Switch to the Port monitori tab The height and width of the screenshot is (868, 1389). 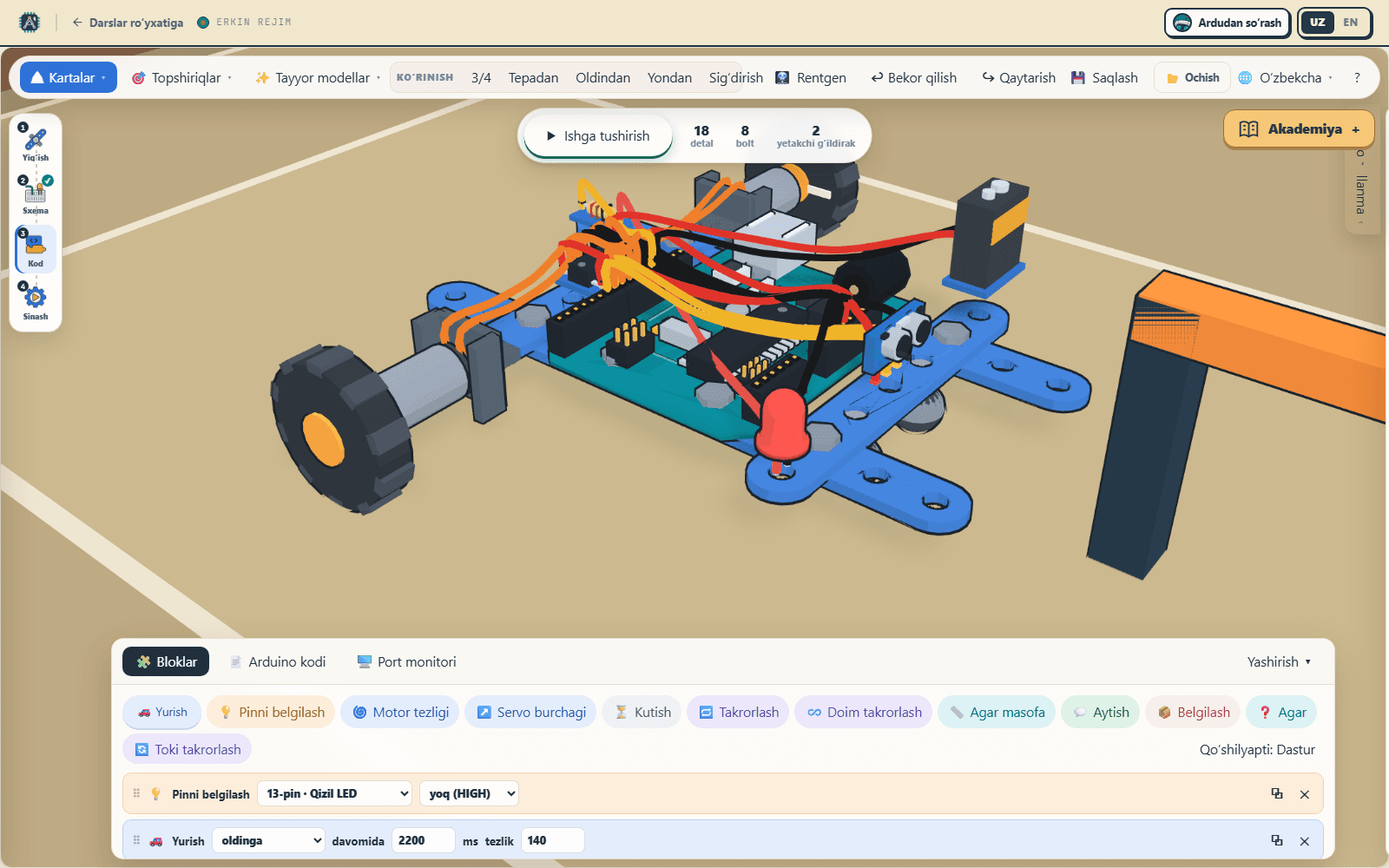coord(406,661)
